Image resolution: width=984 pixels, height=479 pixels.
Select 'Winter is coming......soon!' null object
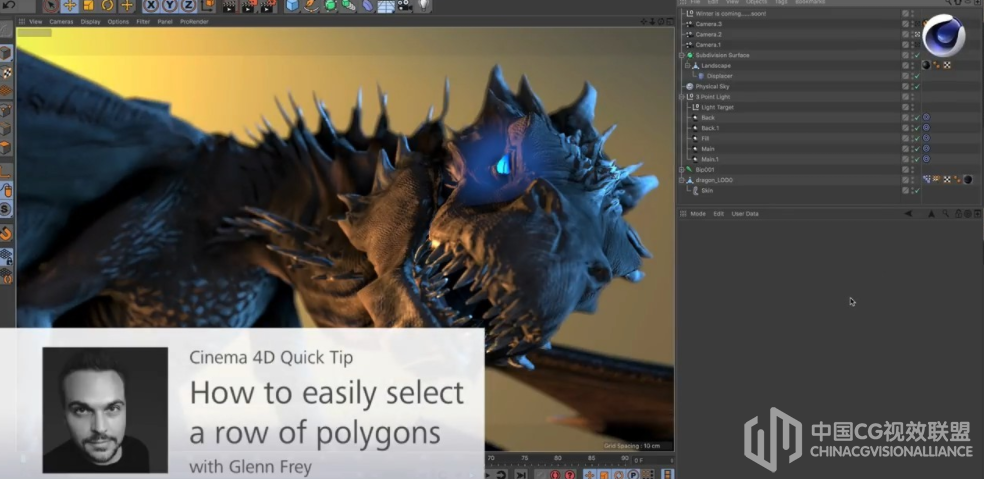click(x=730, y=13)
